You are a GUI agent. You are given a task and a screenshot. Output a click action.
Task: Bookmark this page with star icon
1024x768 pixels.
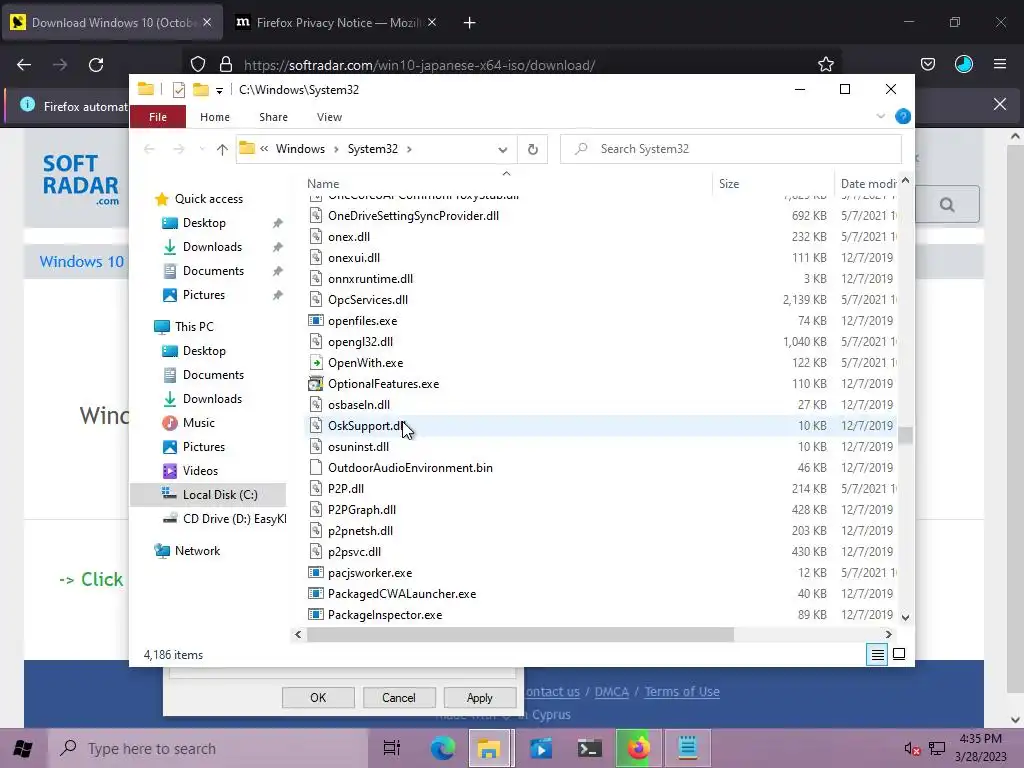(825, 64)
